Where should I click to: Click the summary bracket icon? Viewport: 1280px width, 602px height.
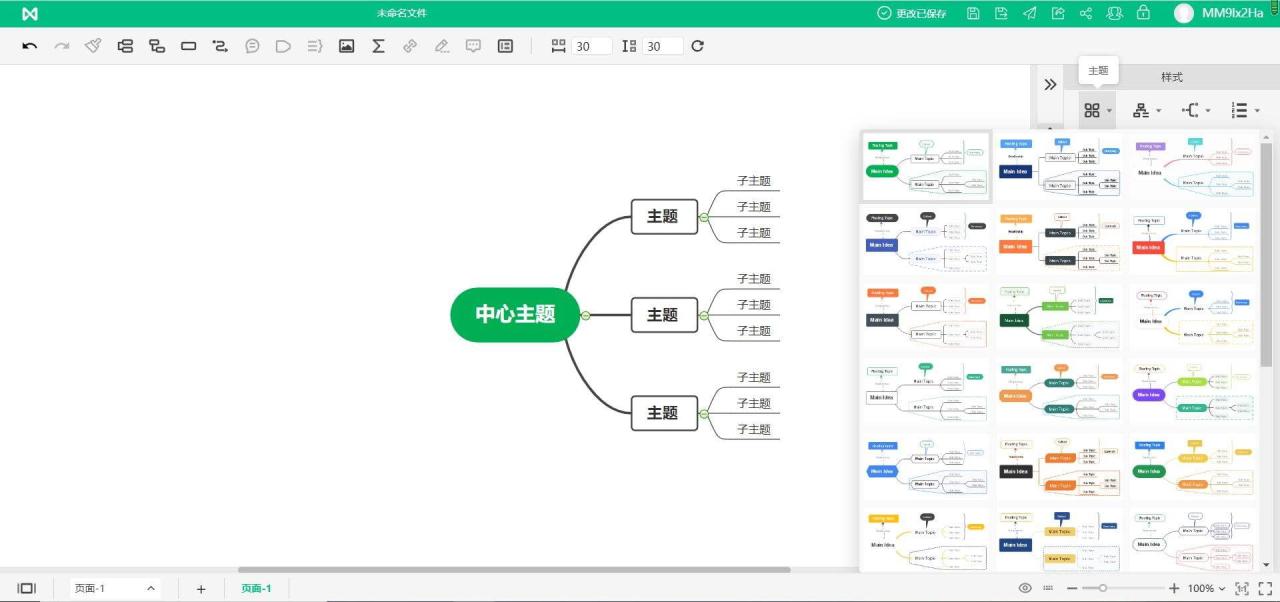point(315,46)
